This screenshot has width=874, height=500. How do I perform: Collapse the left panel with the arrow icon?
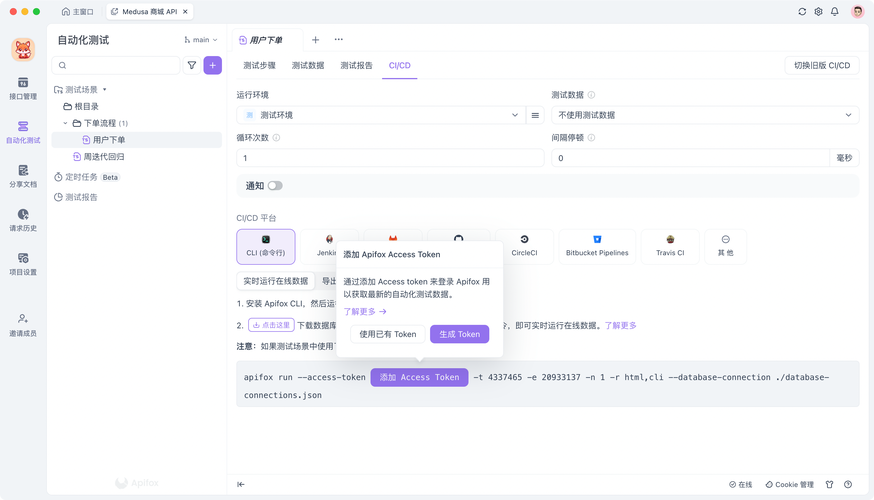click(x=241, y=484)
